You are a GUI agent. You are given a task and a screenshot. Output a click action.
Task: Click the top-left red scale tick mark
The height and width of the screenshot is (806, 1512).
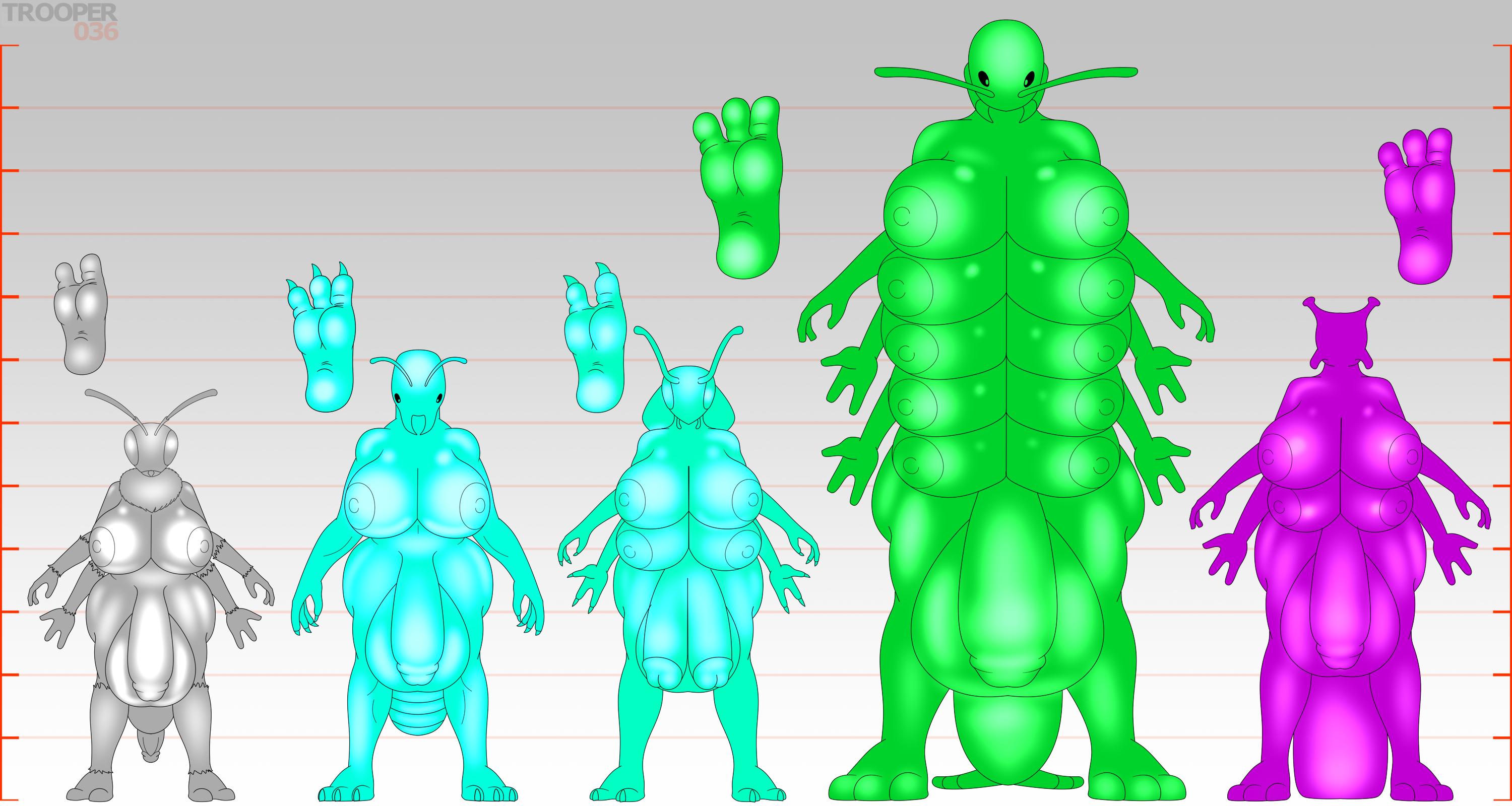10,45
